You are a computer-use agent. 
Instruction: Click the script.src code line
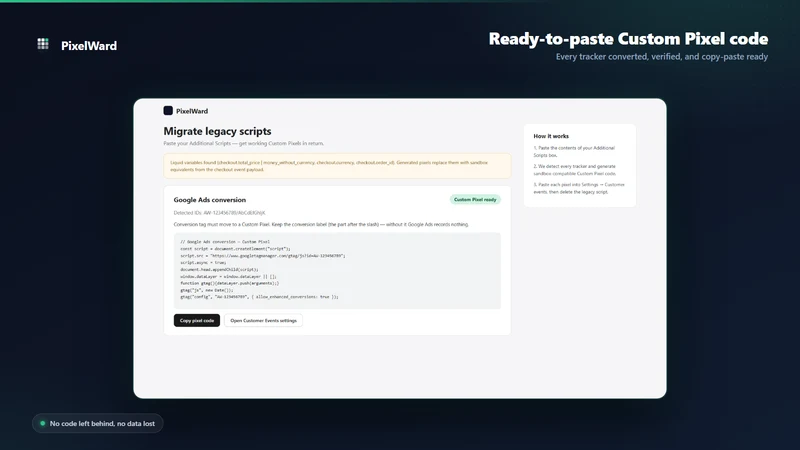(263, 256)
